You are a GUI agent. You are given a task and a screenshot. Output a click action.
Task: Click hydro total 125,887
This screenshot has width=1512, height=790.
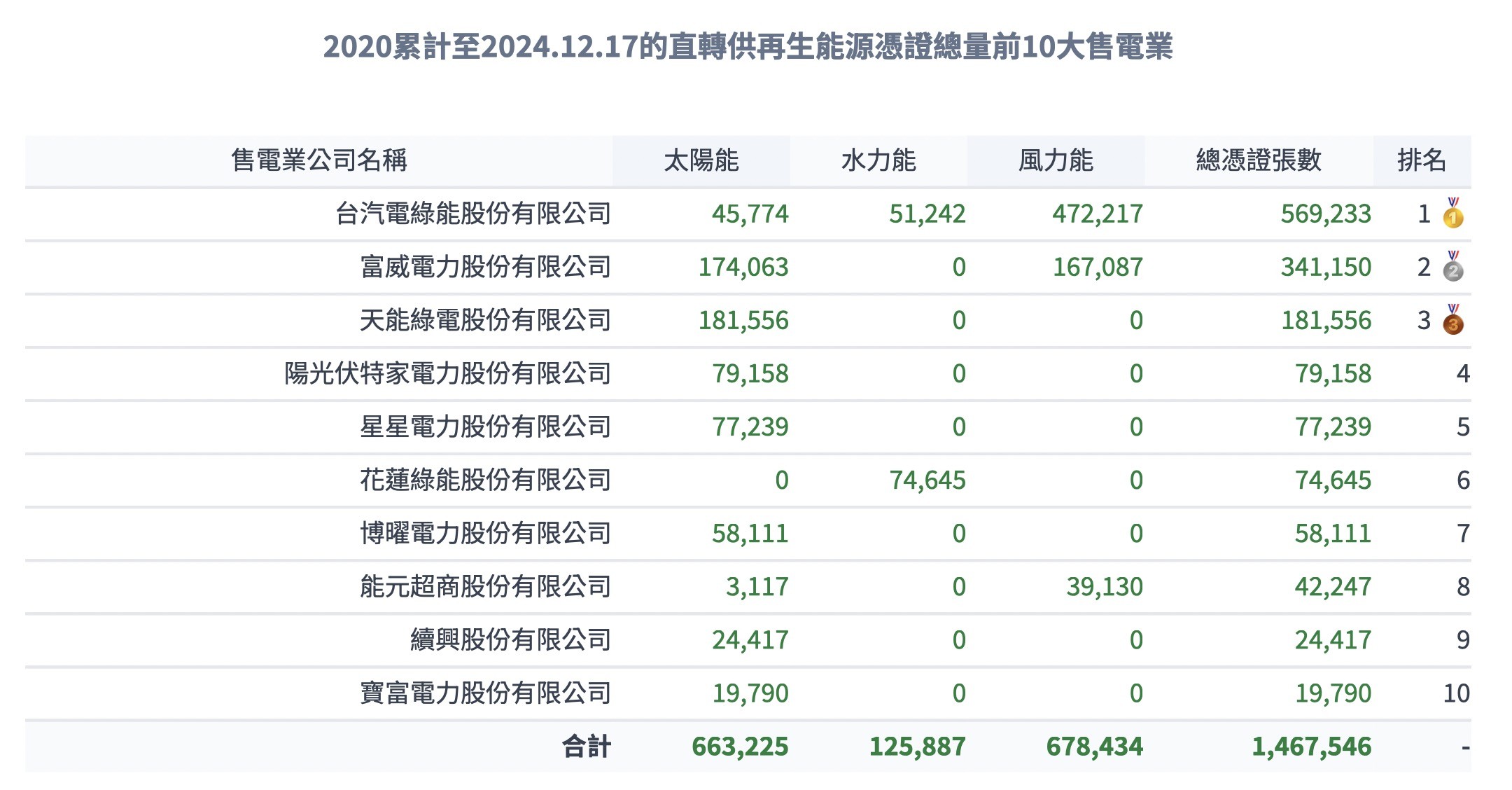pyautogui.click(x=917, y=747)
